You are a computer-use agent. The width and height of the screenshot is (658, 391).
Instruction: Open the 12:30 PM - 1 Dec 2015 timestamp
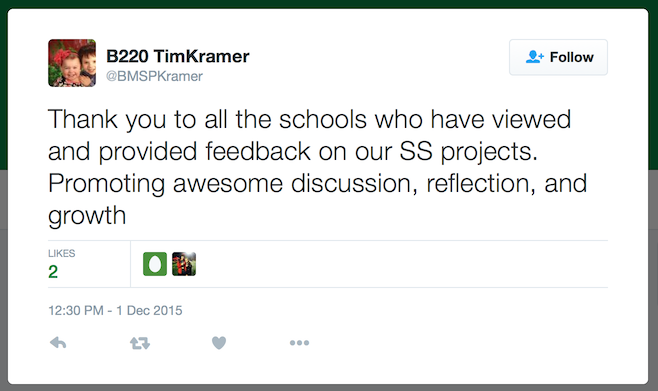point(115,310)
